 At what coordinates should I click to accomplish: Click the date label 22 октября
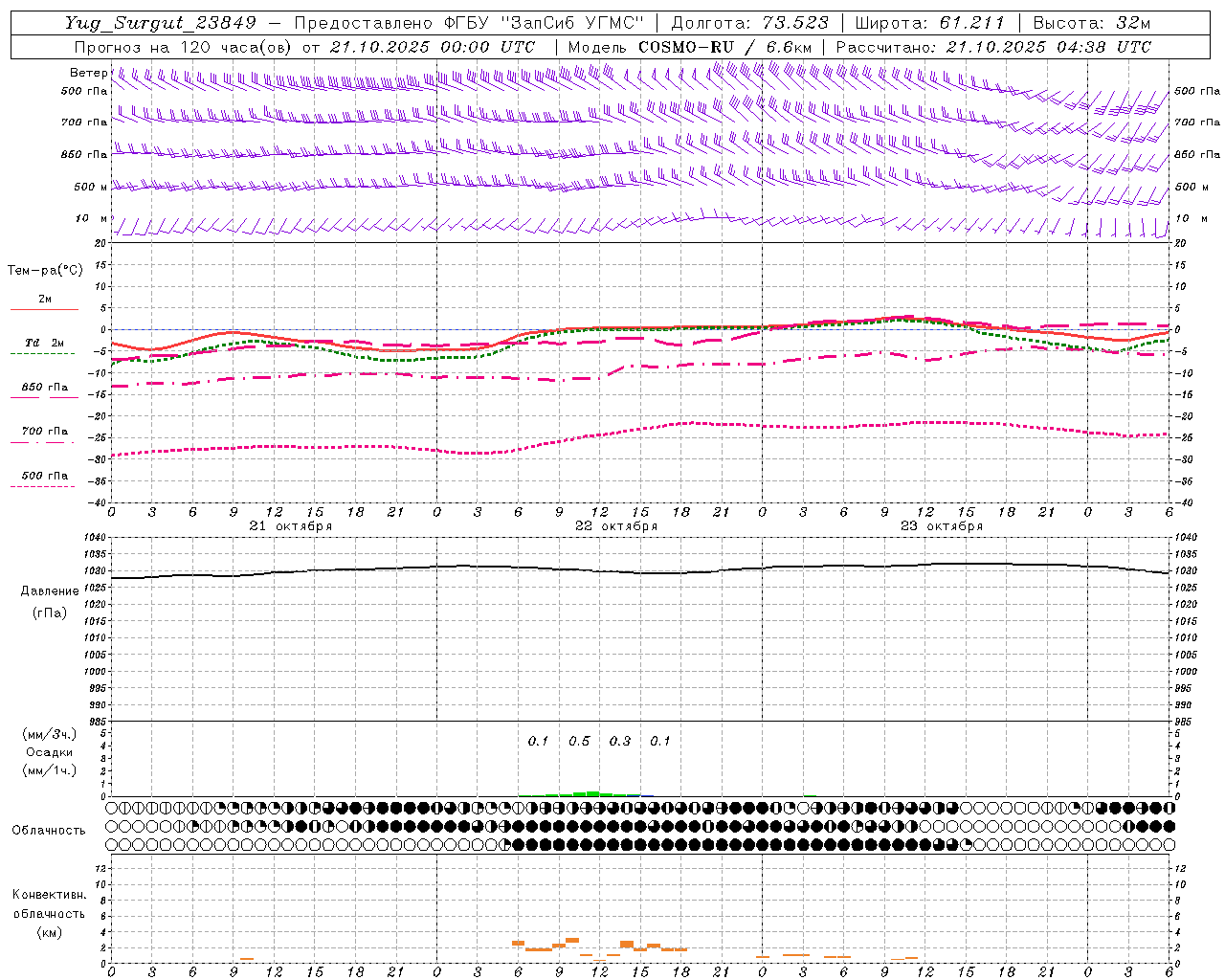(616, 526)
